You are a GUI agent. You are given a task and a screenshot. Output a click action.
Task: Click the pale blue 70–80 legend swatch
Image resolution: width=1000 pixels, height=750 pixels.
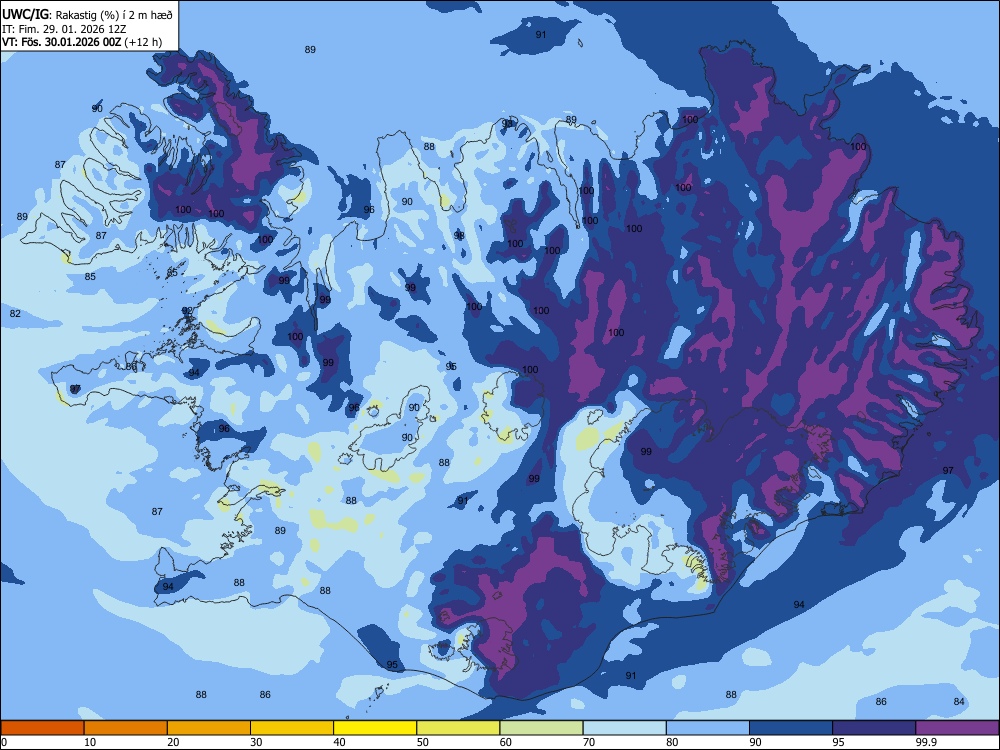(625, 728)
